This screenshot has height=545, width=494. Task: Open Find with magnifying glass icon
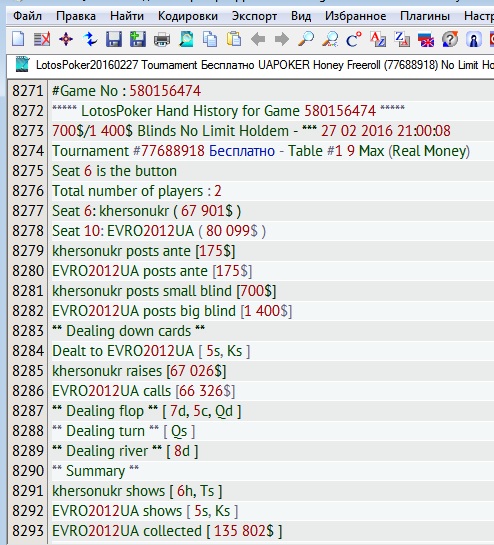[306, 39]
